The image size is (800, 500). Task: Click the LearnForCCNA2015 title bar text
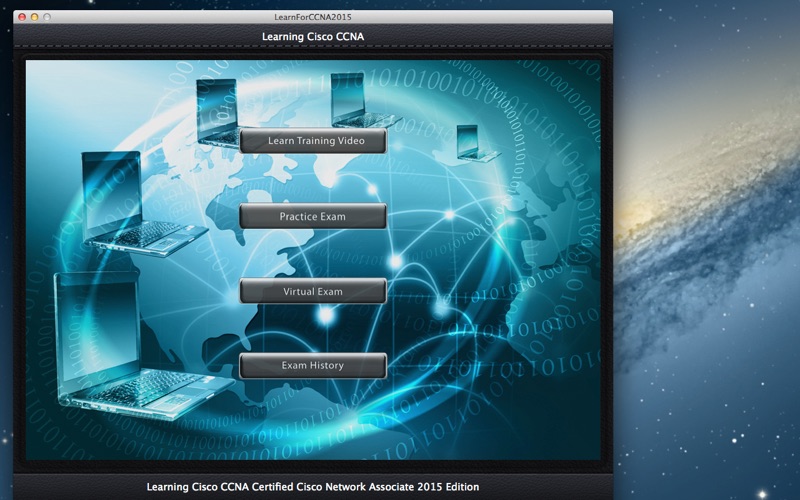coord(313,17)
